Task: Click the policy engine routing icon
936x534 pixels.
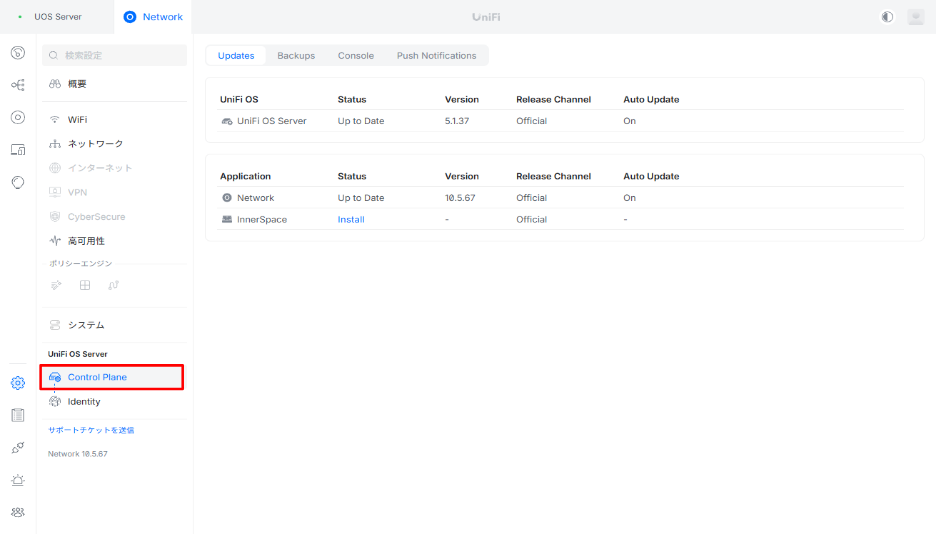Action: tap(113, 285)
